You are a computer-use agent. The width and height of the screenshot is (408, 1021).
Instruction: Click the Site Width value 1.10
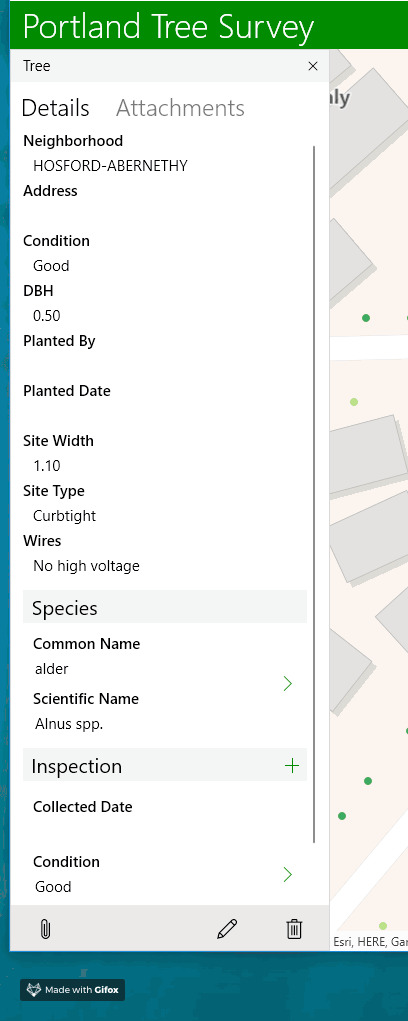47,466
